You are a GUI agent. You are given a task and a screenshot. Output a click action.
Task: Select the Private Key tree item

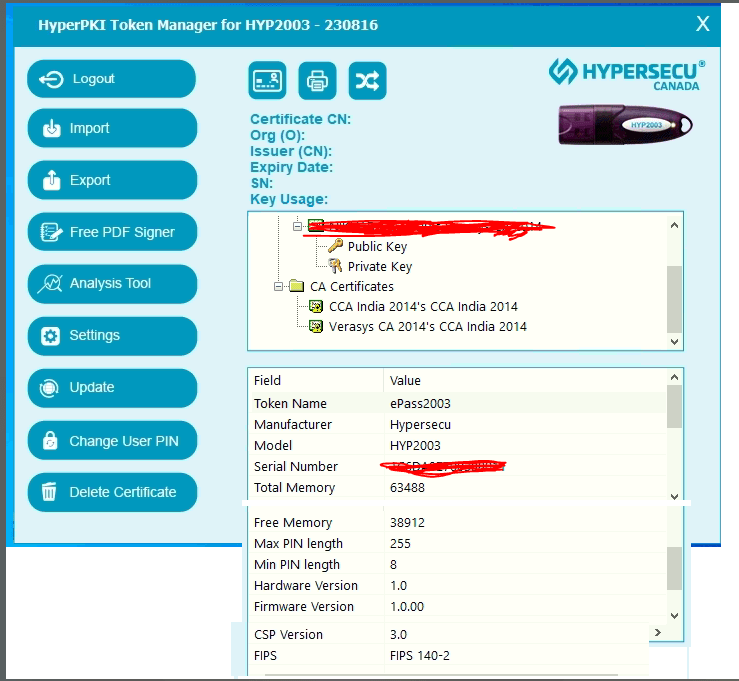[x=380, y=267]
